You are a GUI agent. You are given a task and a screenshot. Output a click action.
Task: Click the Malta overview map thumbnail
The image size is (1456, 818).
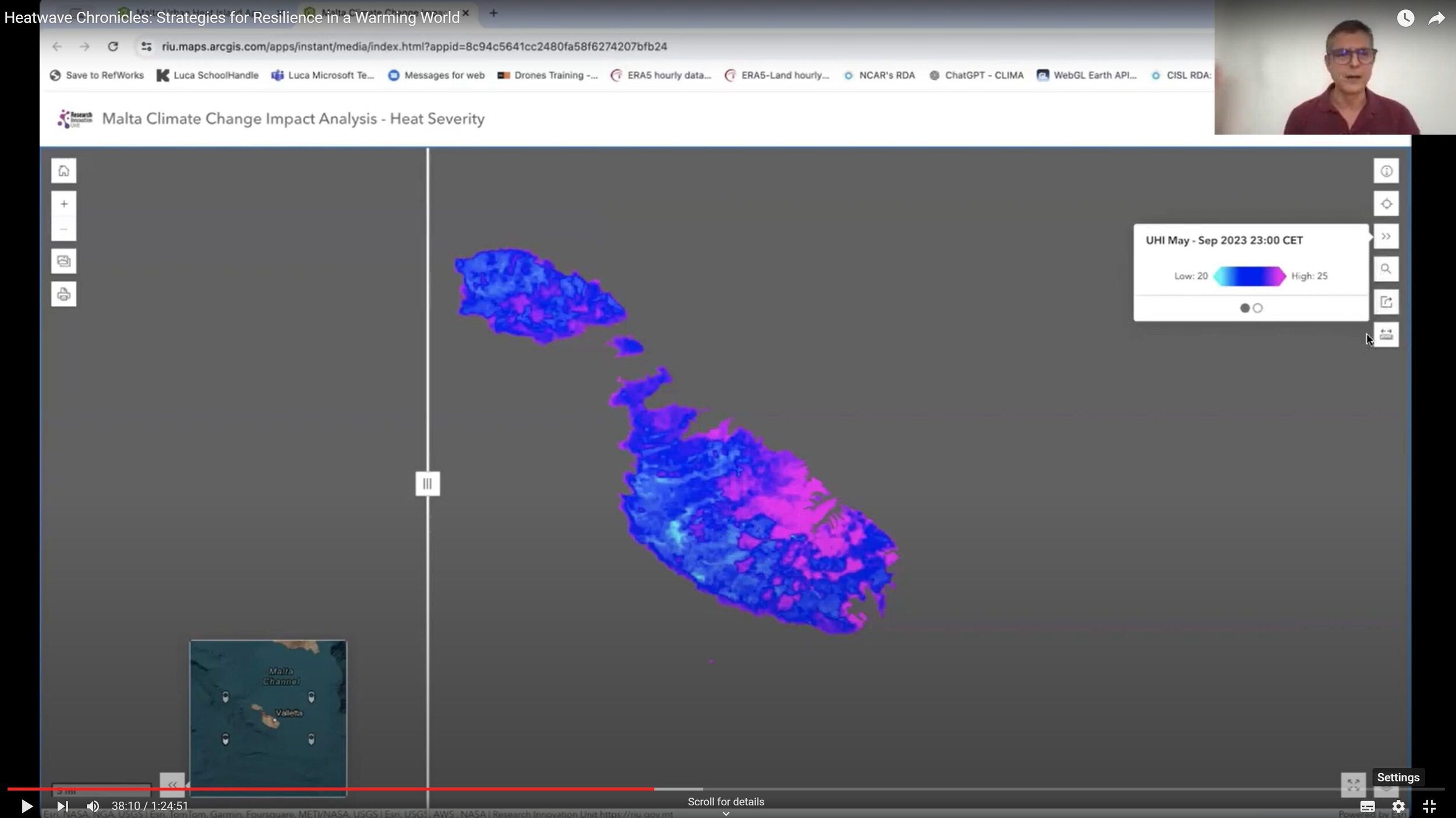click(x=268, y=718)
